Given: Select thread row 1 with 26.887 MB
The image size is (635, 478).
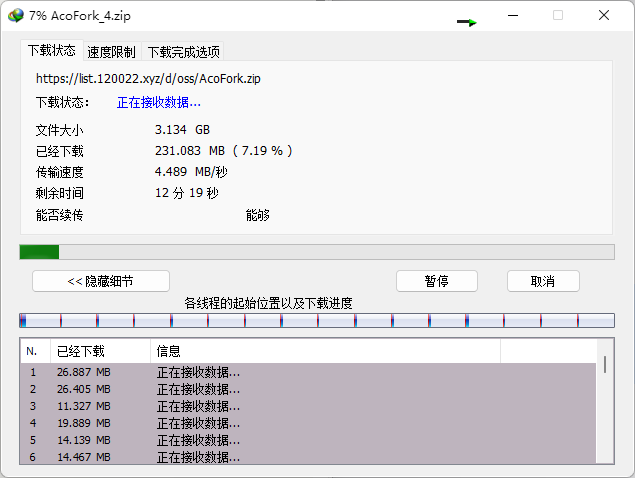Looking at the screenshot, I should [200, 372].
